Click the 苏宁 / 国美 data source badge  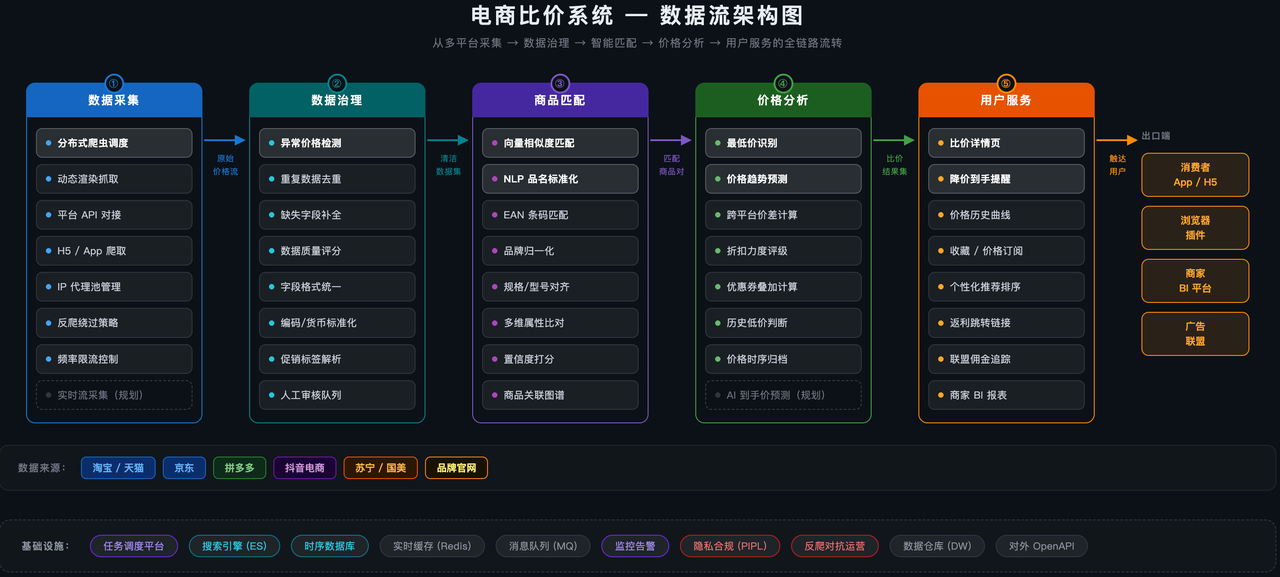click(380, 467)
